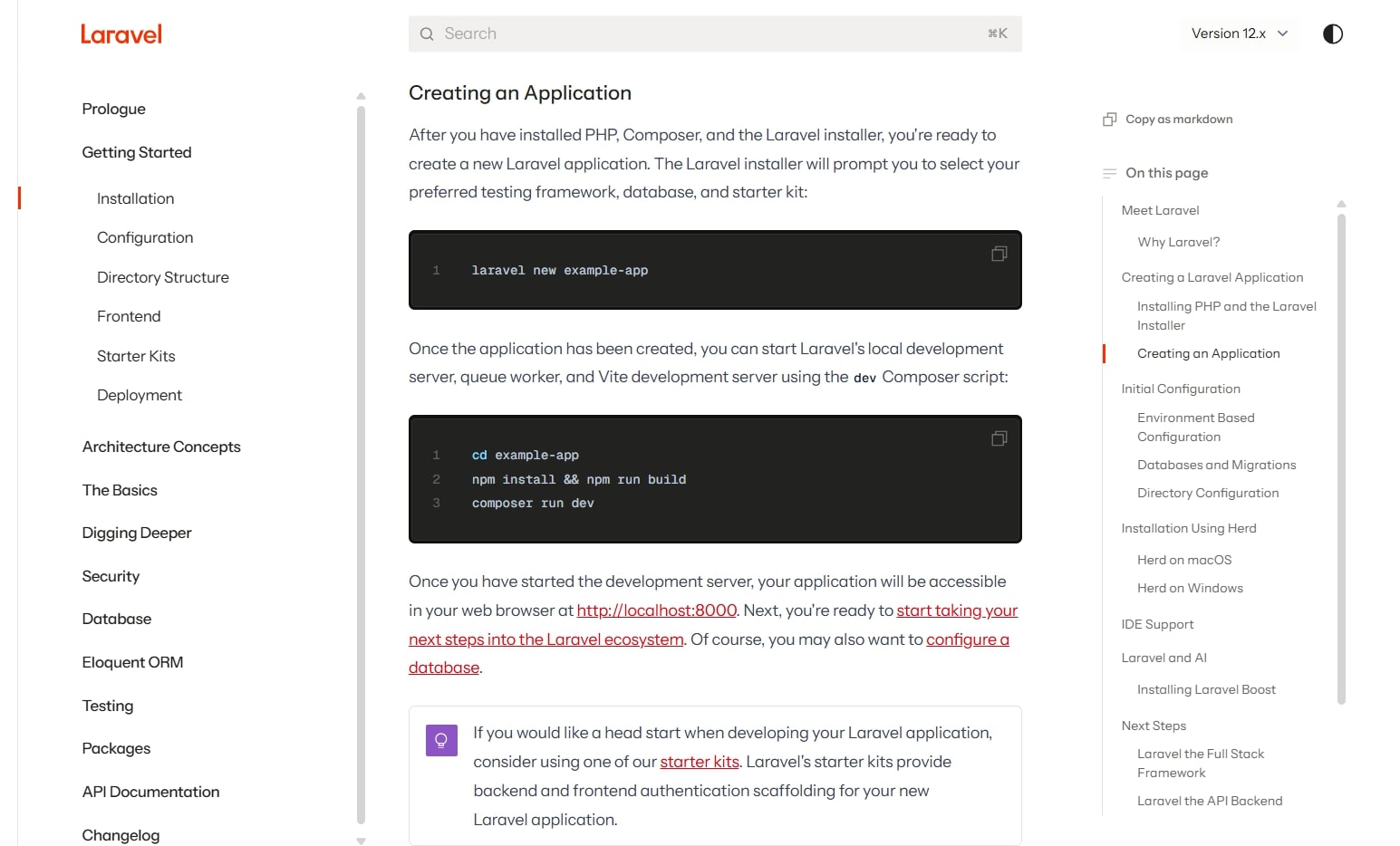1400x846 pixels.
Task: Click the On this page list icon
Action: [x=1109, y=173]
